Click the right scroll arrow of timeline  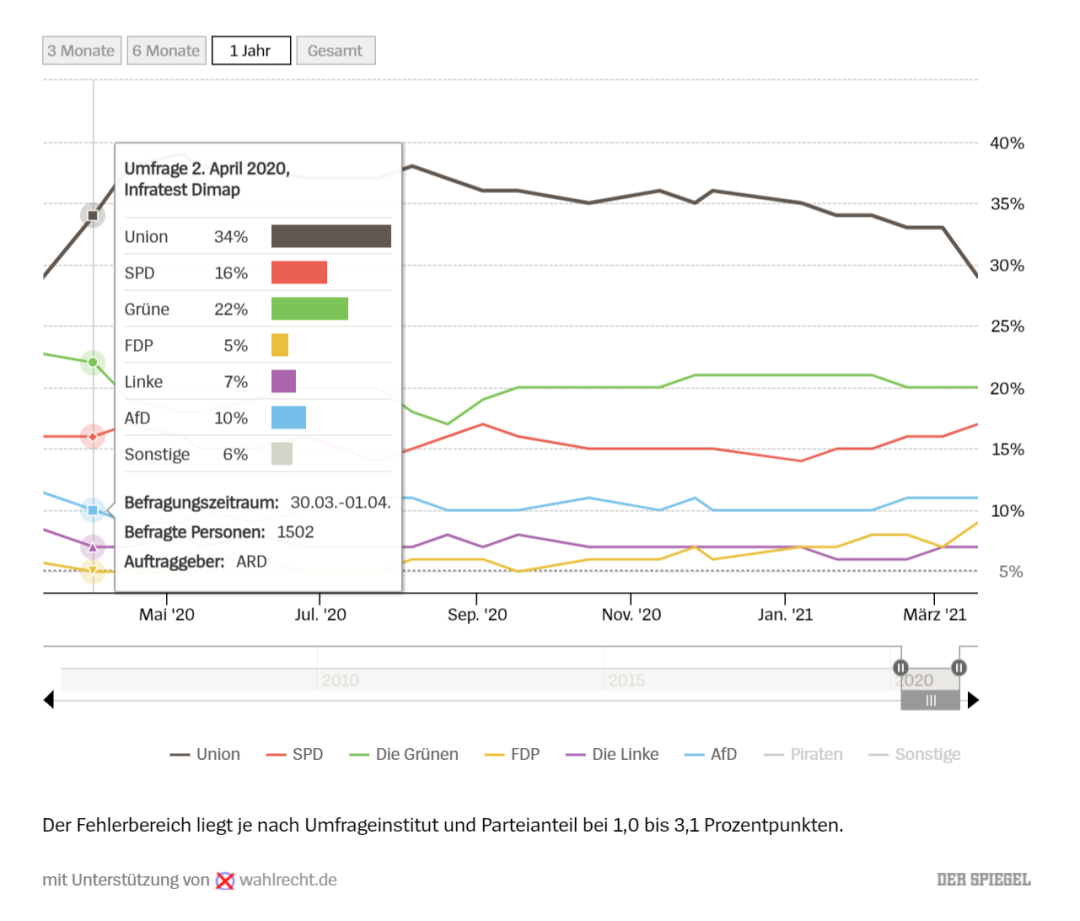coord(973,700)
